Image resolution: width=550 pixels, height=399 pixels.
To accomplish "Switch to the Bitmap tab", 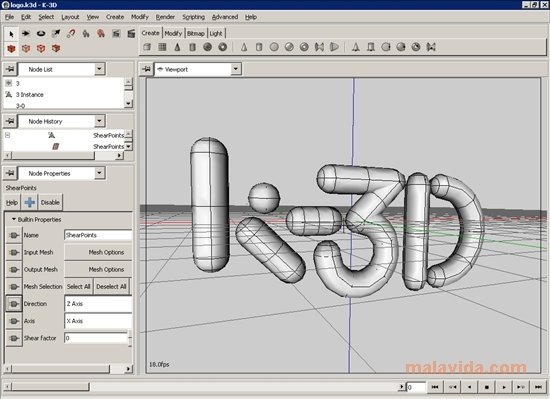I will pyautogui.click(x=195, y=33).
